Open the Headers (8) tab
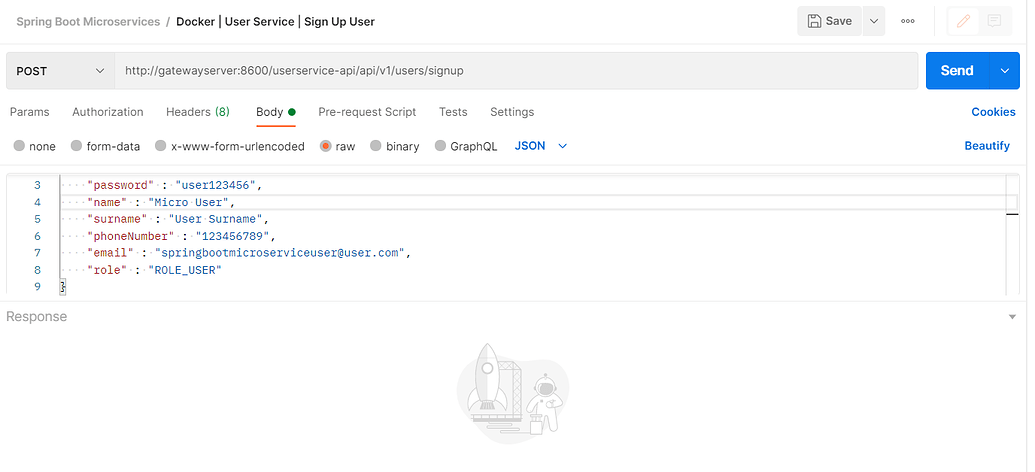Image resolution: width=1035 pixels, height=472 pixels. [198, 112]
